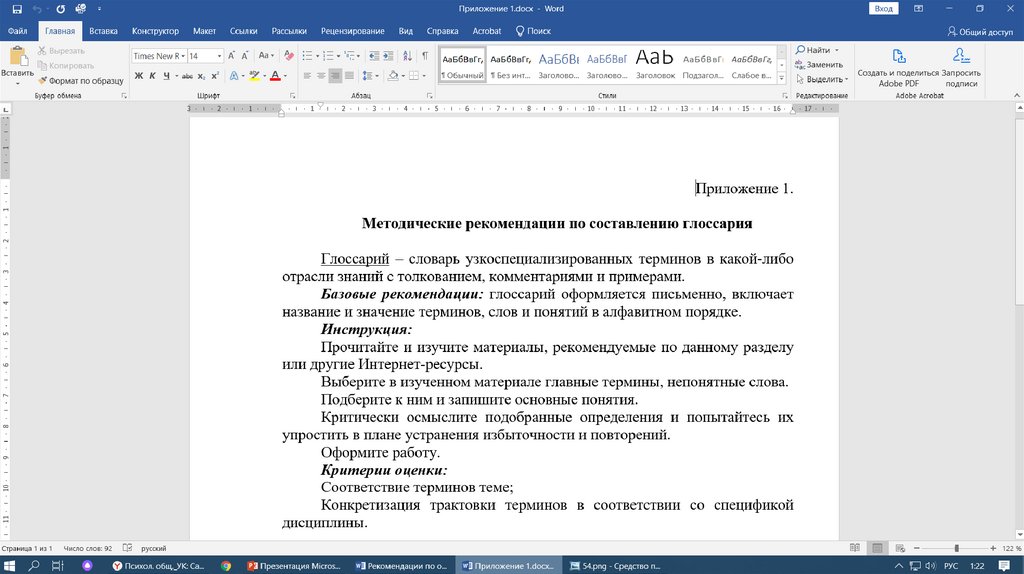Click the Format Painter (Формат по образцу) icon
The image size is (1024, 574).
tap(43, 80)
